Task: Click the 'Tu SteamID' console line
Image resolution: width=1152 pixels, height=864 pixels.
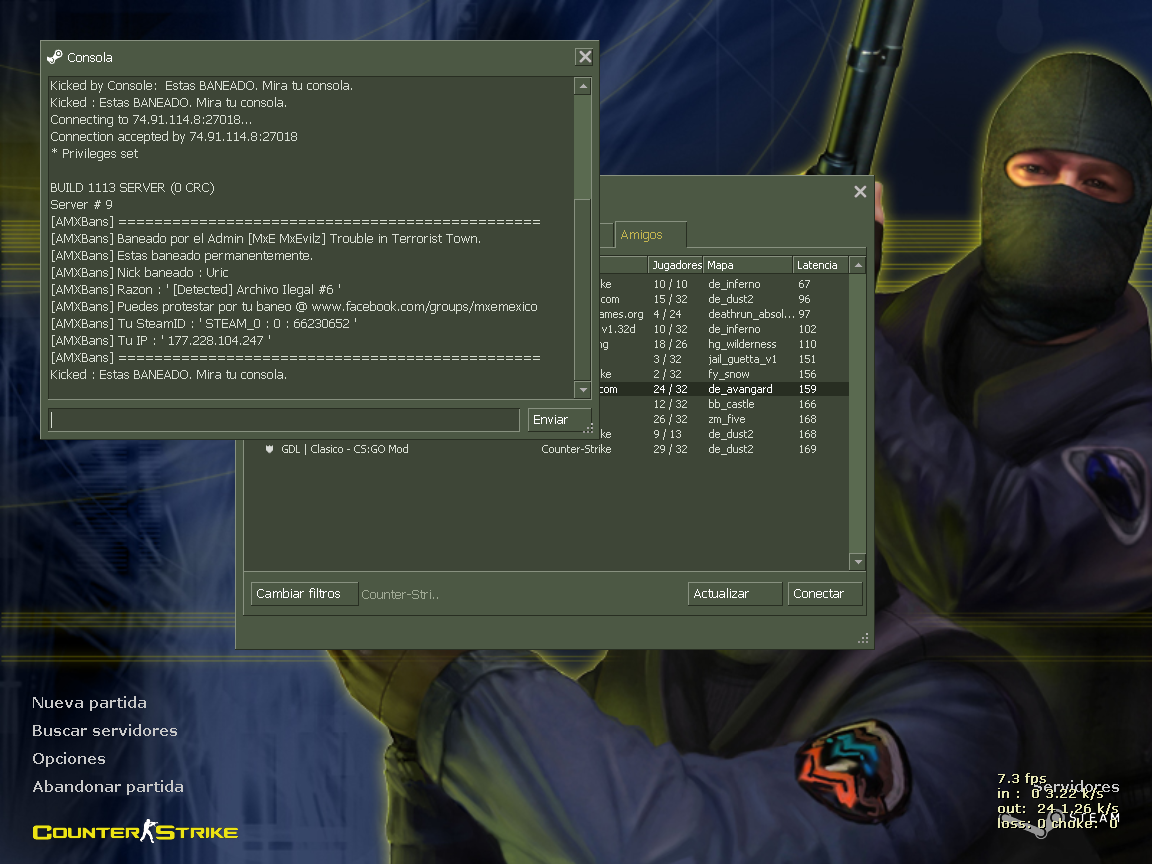Action: coord(204,323)
